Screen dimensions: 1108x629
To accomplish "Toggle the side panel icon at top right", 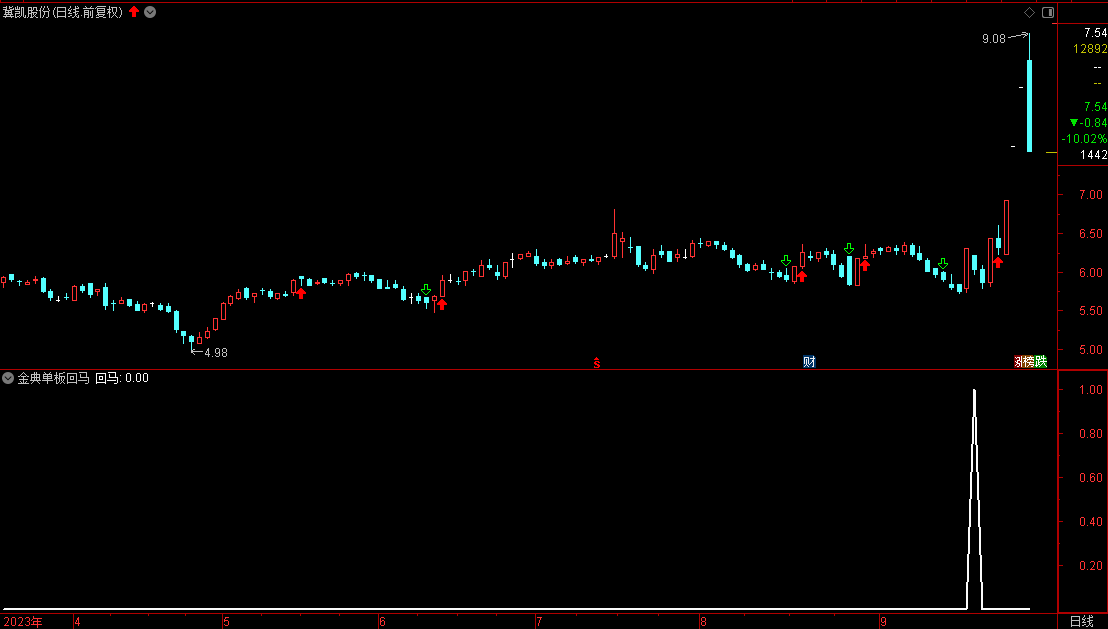I will point(1048,13).
